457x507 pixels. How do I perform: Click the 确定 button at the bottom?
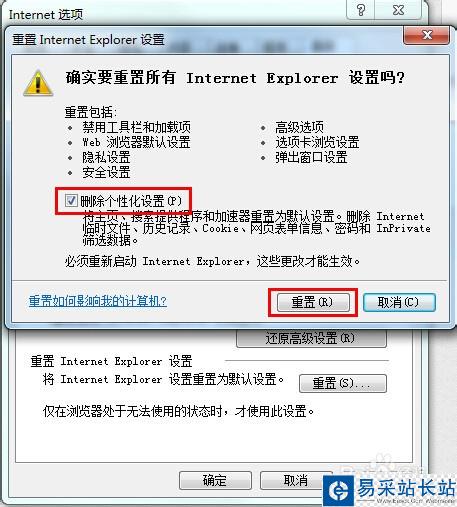tap(215, 480)
